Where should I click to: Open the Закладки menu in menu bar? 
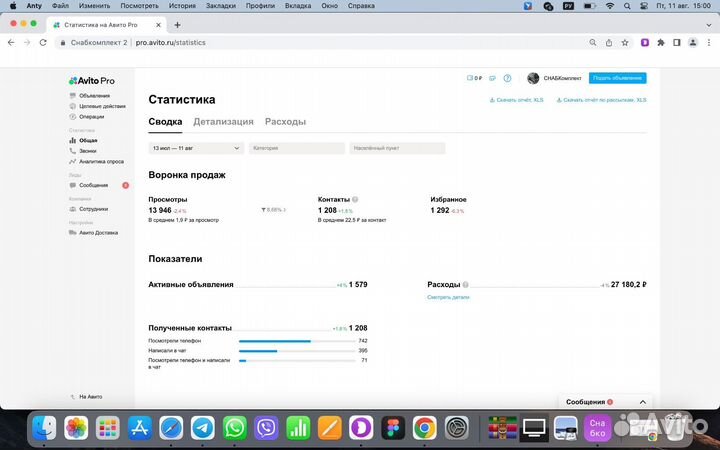[x=220, y=5]
